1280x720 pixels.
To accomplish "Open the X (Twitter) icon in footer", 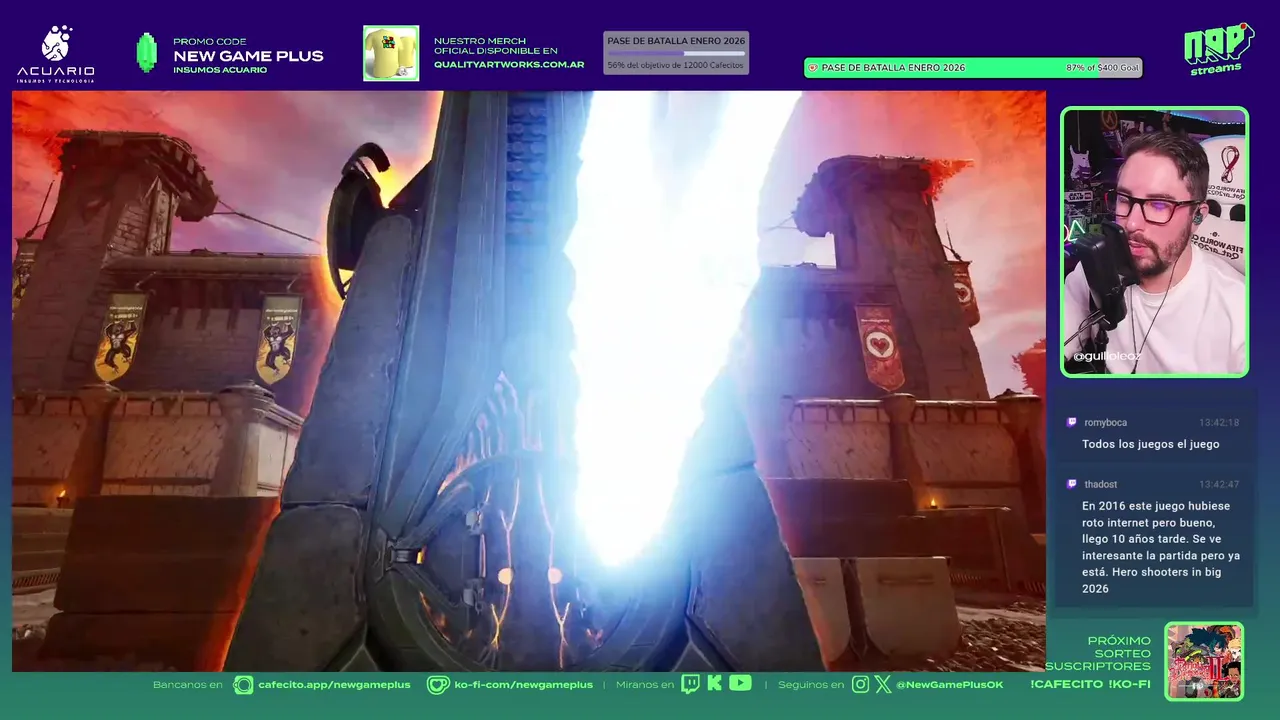I will click(883, 684).
